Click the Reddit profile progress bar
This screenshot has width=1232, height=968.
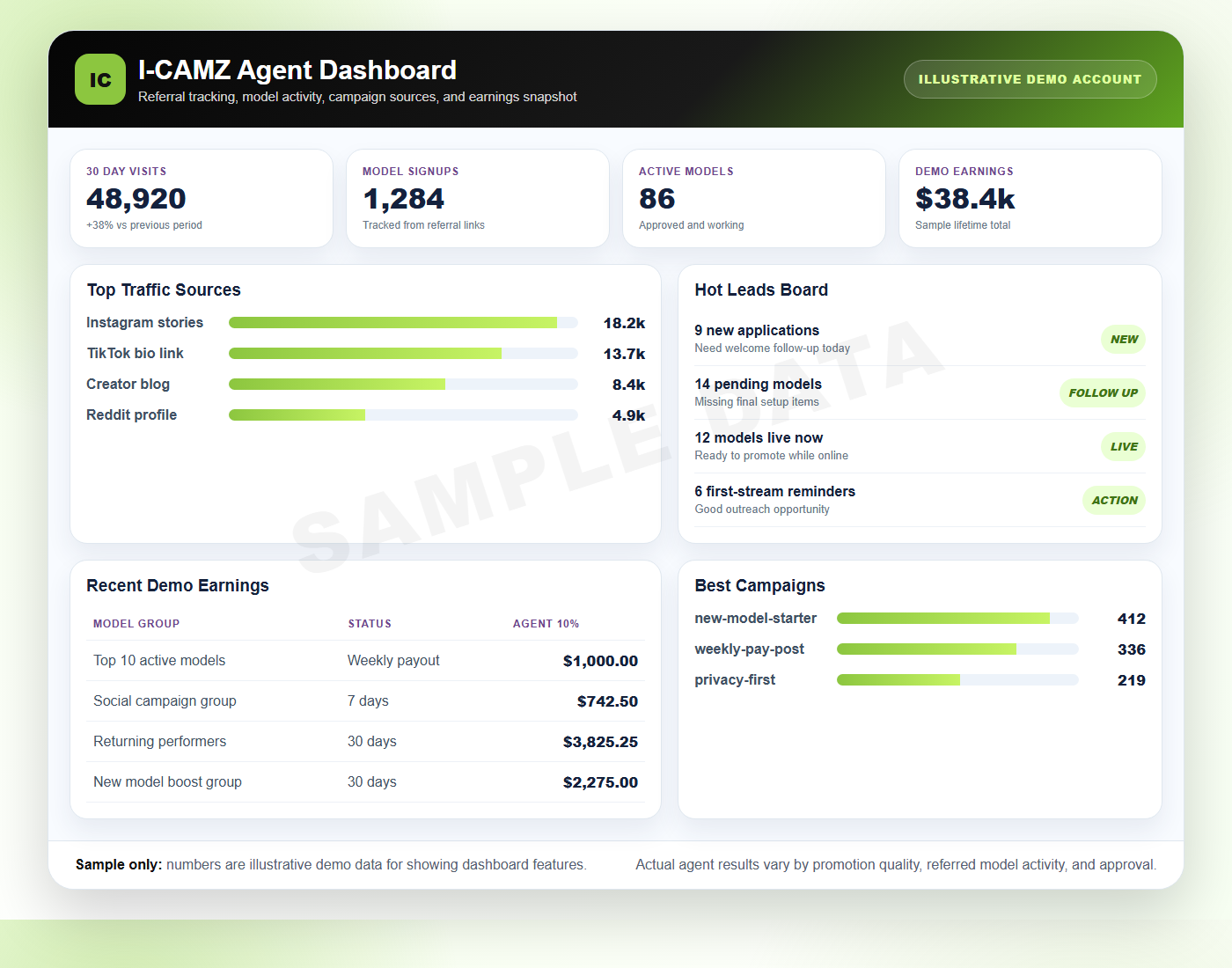click(403, 415)
